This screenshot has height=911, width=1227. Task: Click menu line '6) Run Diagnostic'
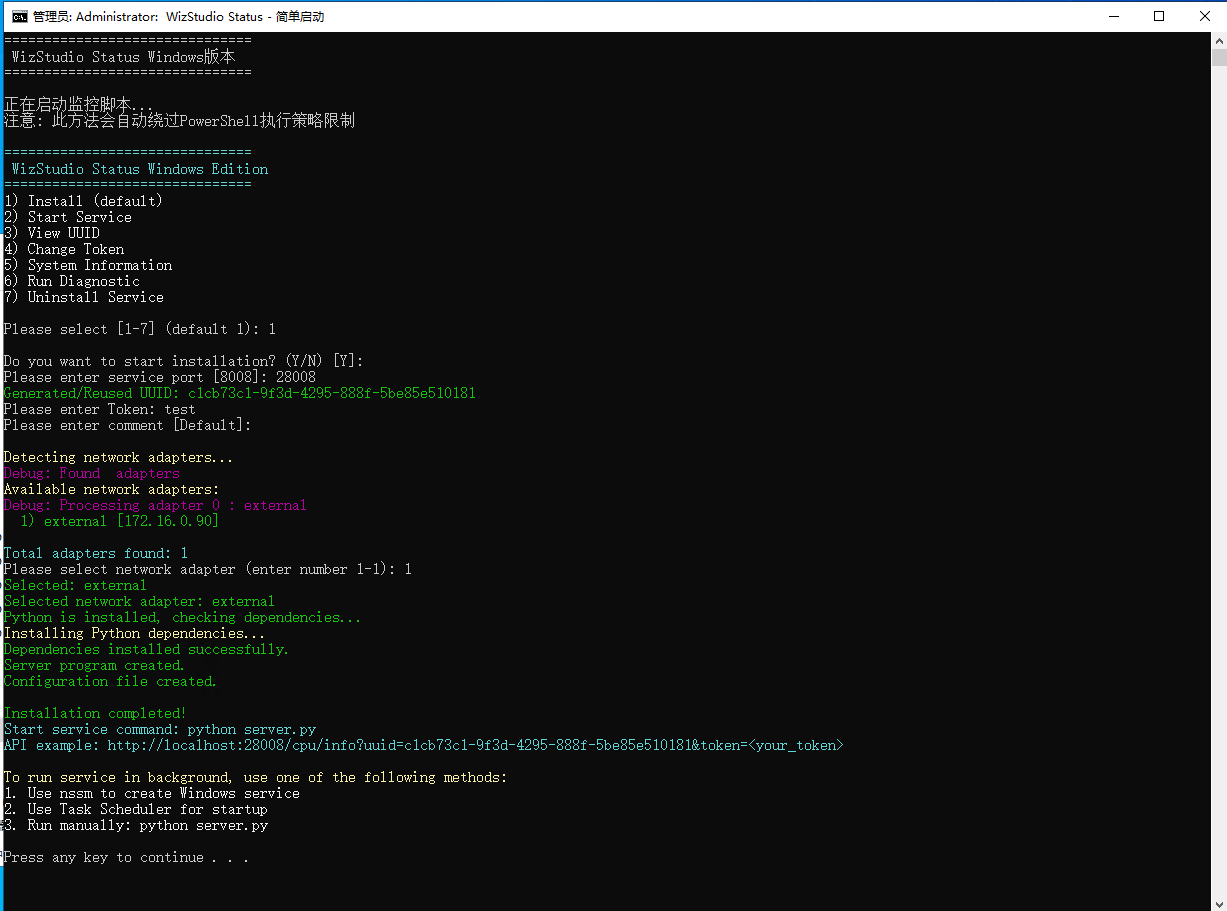(x=72, y=281)
